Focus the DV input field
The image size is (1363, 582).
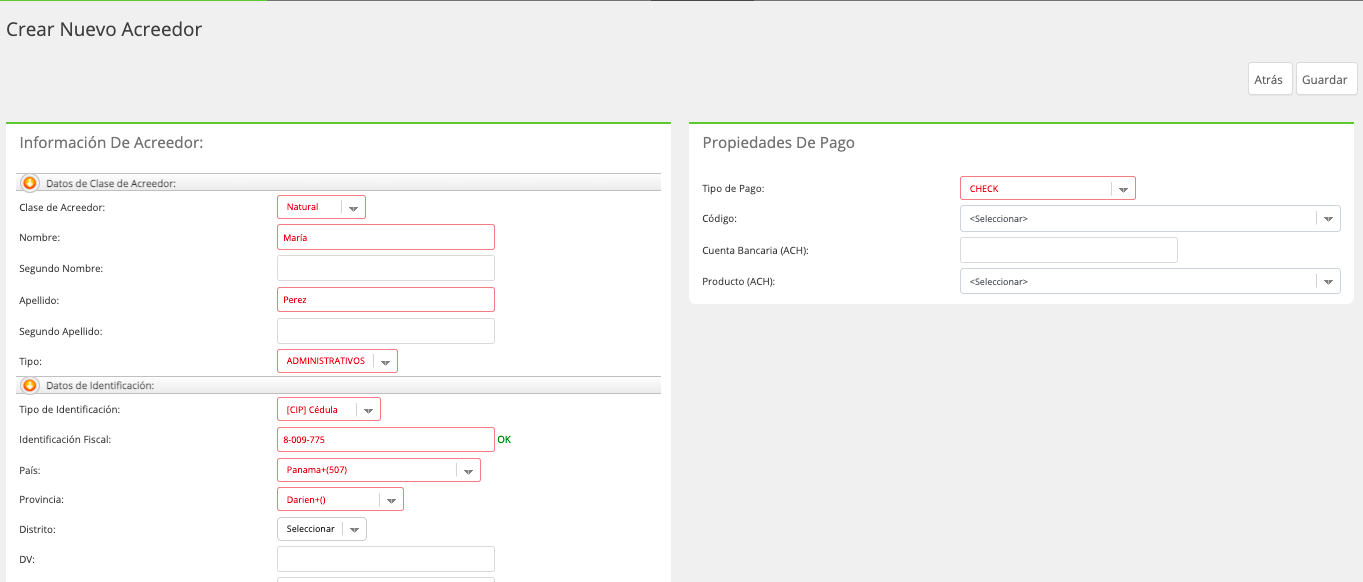point(386,559)
